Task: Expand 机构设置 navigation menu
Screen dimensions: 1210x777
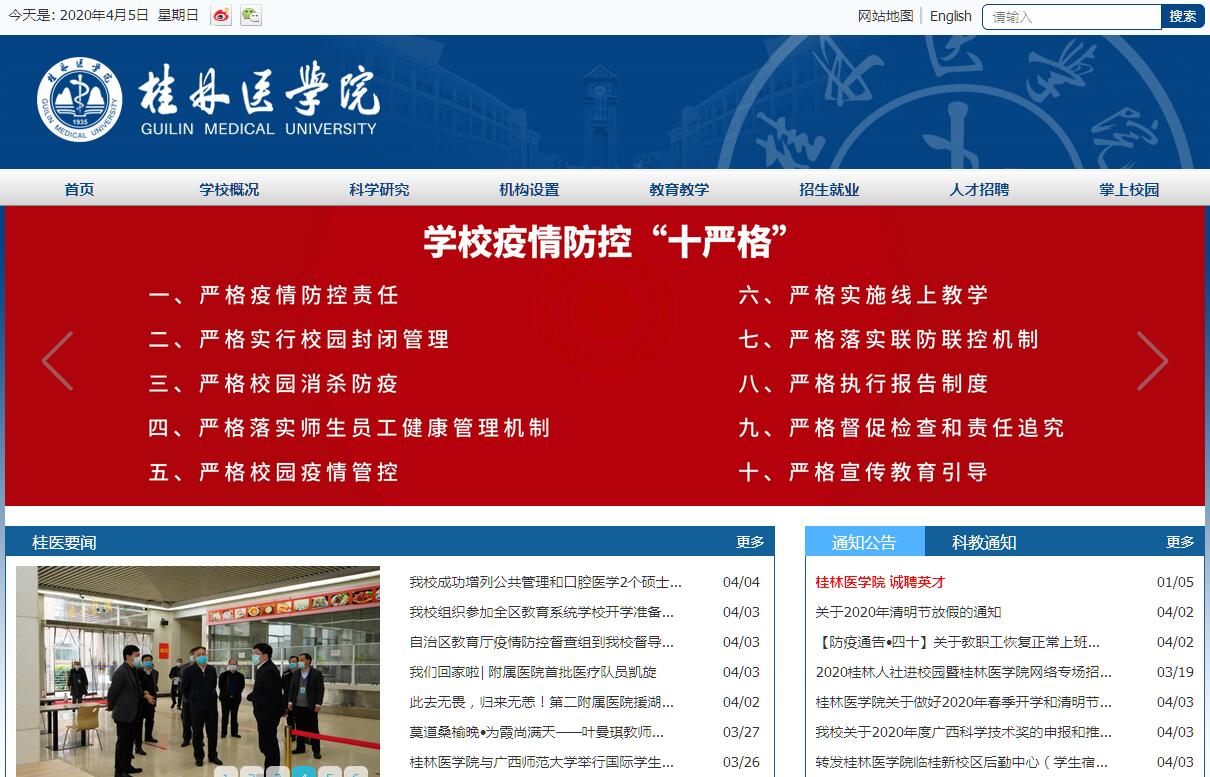Action: pos(529,189)
